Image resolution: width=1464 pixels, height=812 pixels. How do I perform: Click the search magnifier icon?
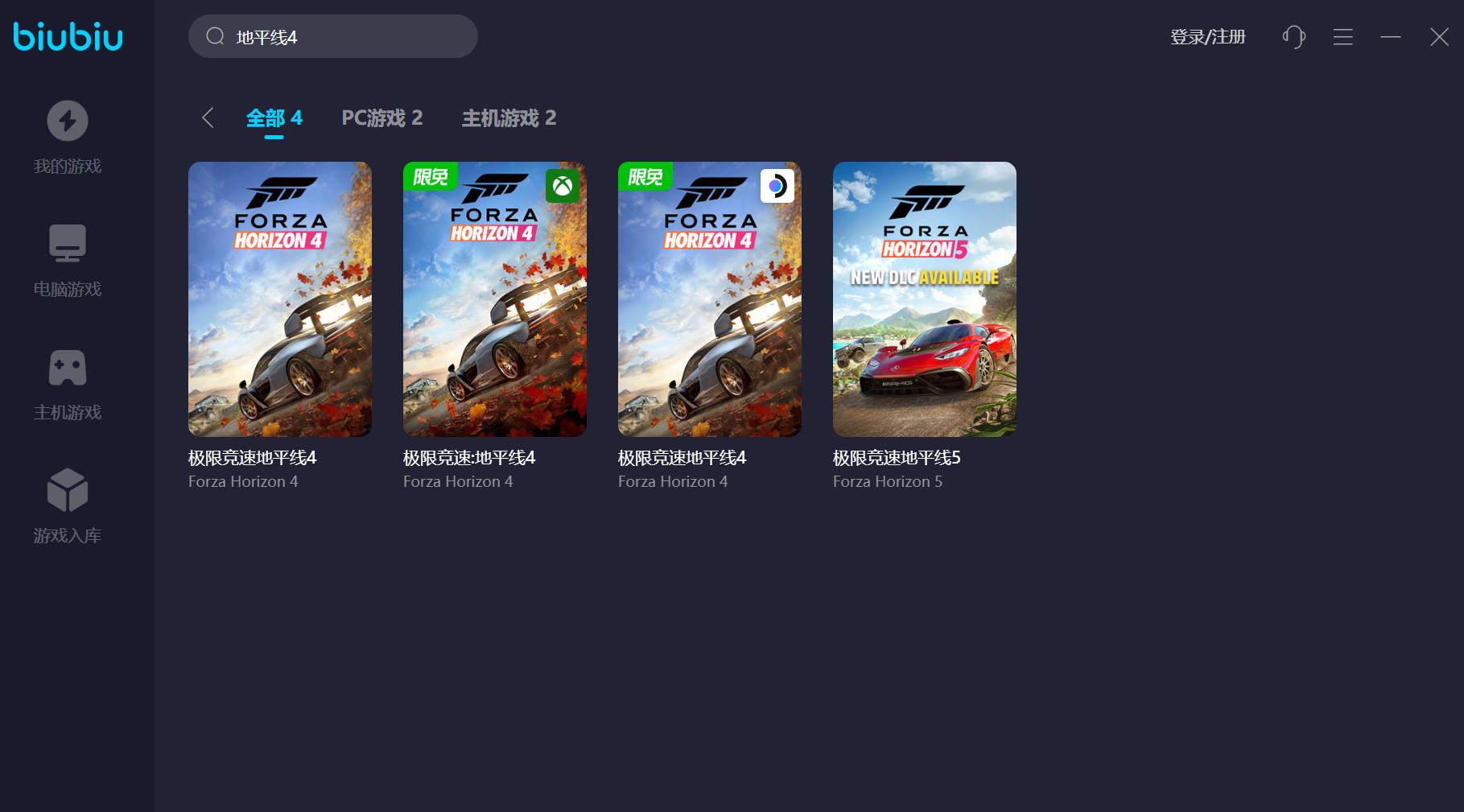click(x=215, y=36)
